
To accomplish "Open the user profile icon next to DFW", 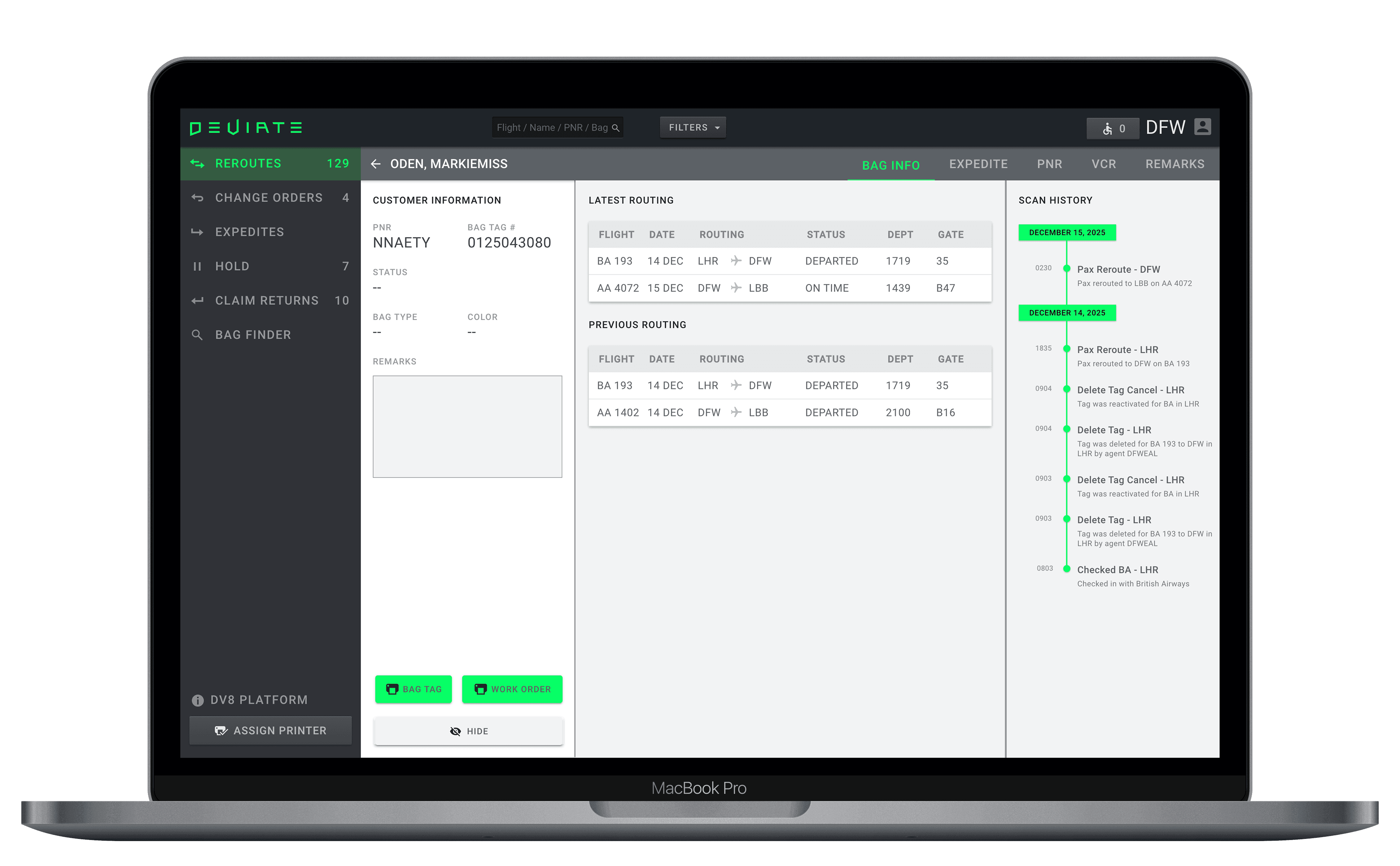I will tap(1203, 127).
